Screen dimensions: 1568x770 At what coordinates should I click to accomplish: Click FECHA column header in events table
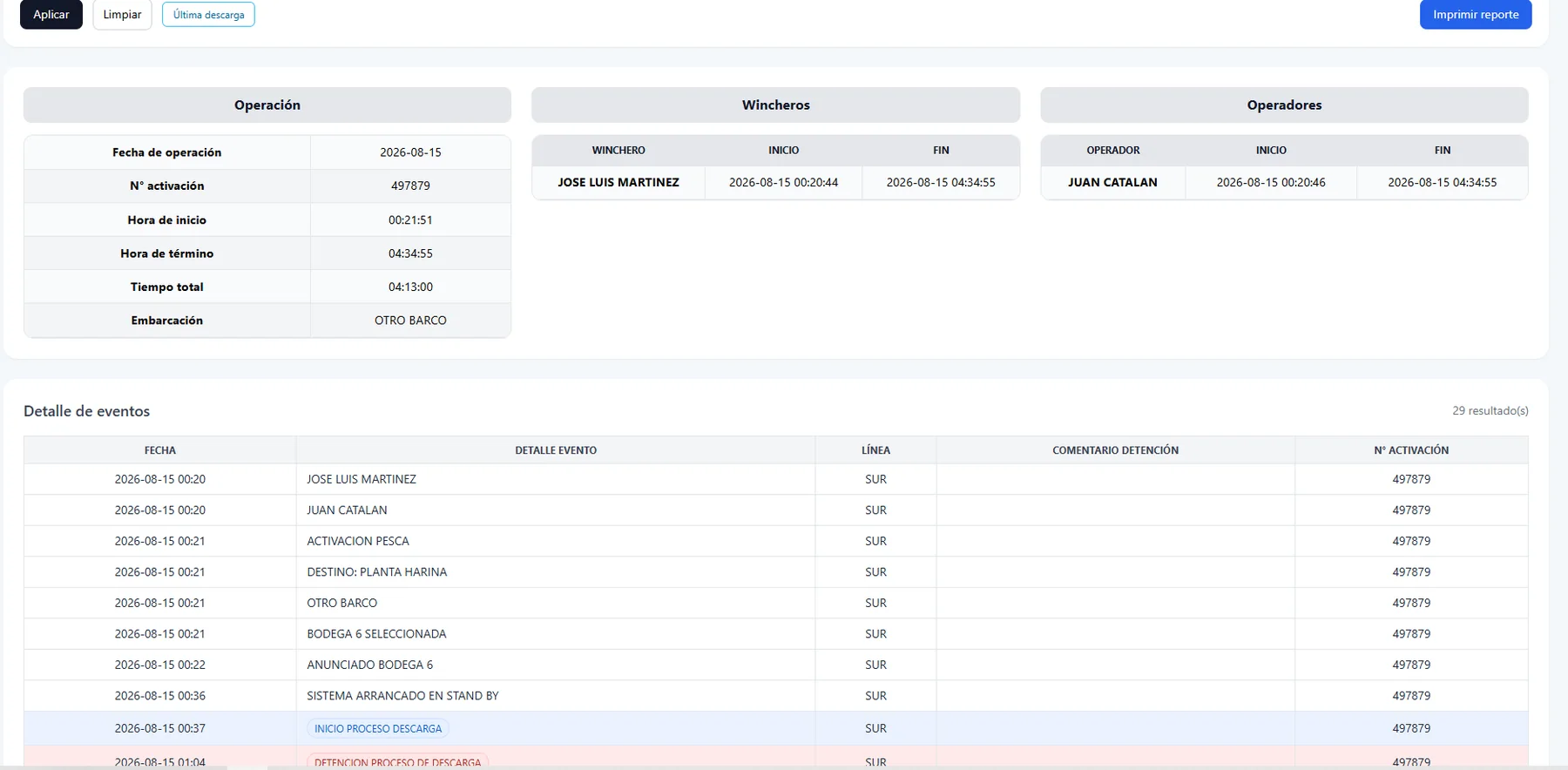(160, 450)
